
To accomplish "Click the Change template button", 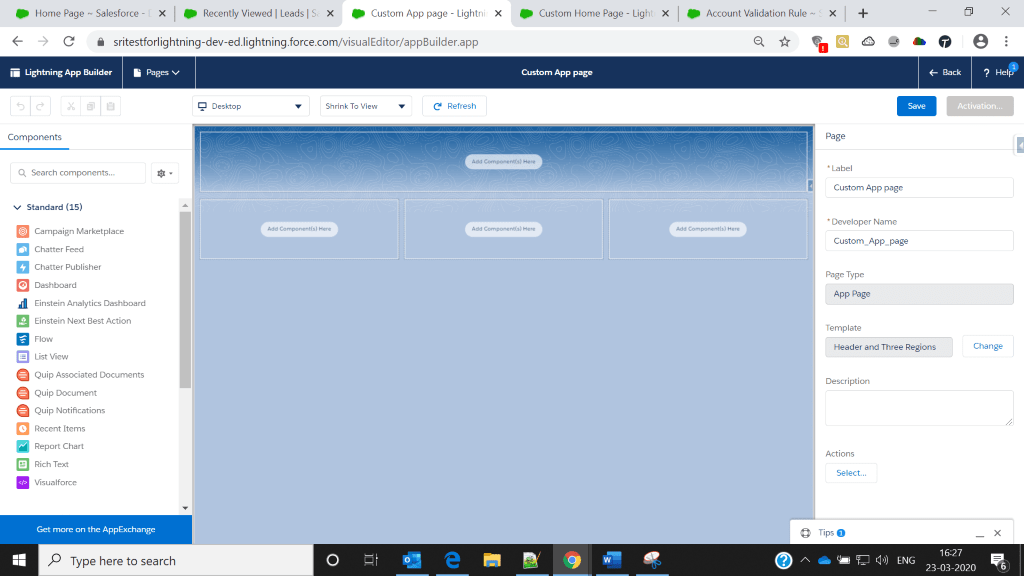I will tap(987, 346).
